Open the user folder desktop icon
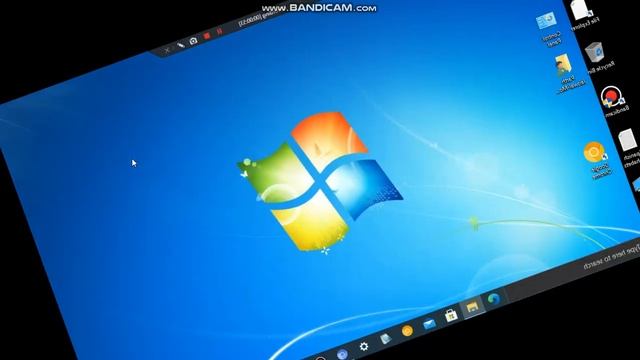Viewport: 640px width, 360px height. pyautogui.click(x=567, y=73)
